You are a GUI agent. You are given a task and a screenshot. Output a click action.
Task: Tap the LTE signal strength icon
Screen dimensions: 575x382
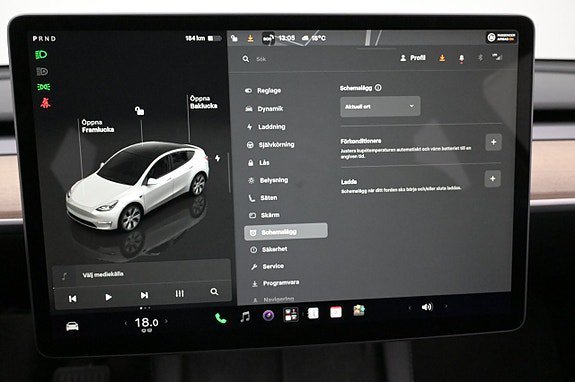497,57
